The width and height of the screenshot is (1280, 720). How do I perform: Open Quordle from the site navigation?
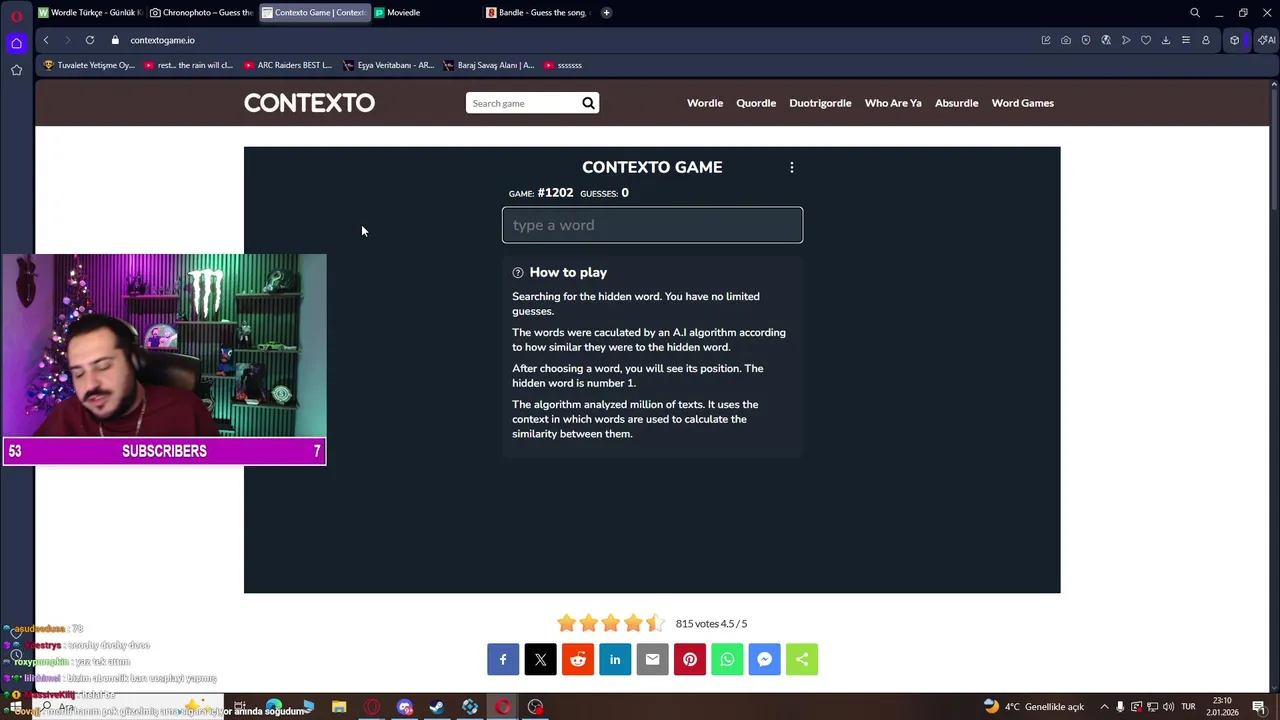point(756,103)
